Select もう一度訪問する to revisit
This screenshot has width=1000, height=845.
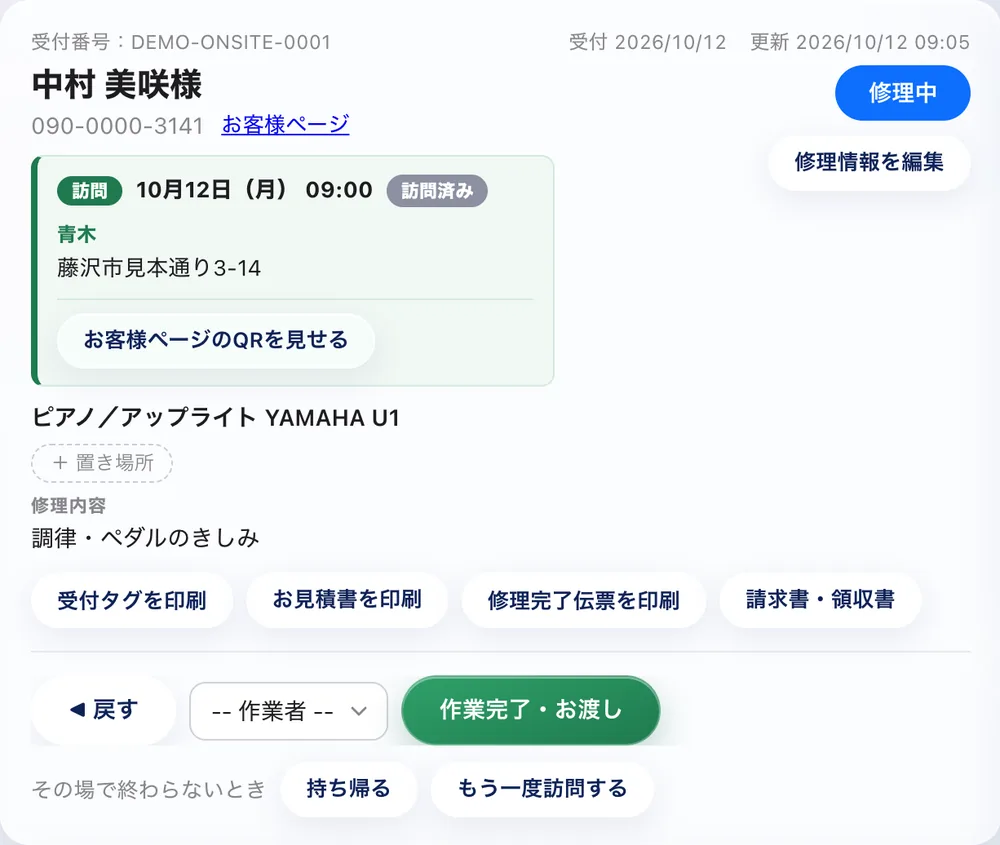(542, 789)
